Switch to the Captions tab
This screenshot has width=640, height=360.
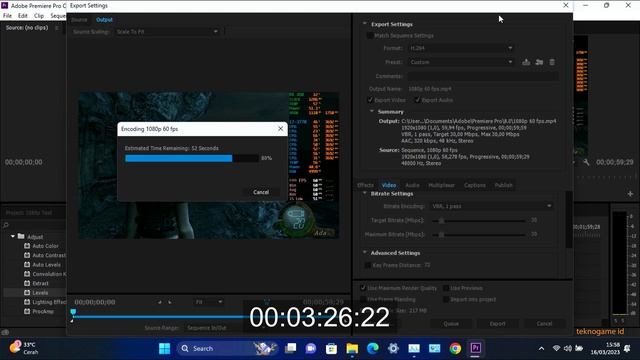475,185
